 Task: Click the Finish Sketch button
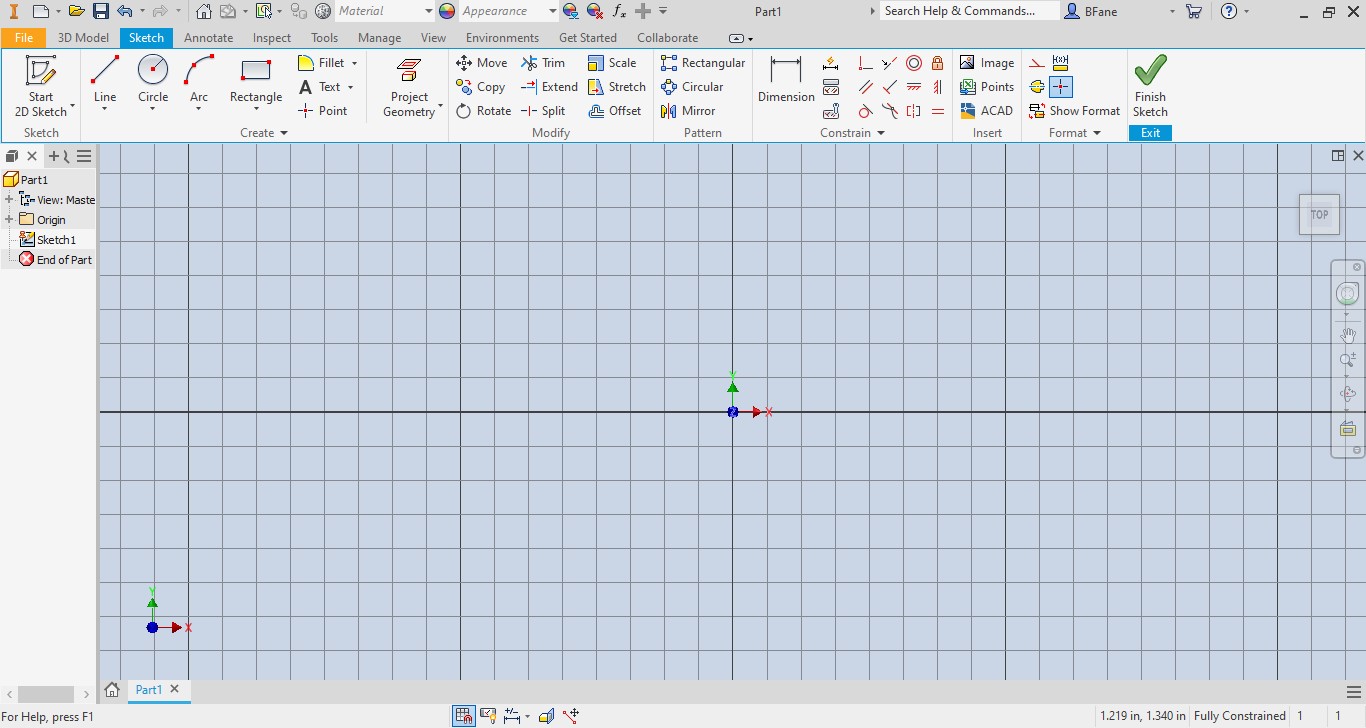point(1149,85)
